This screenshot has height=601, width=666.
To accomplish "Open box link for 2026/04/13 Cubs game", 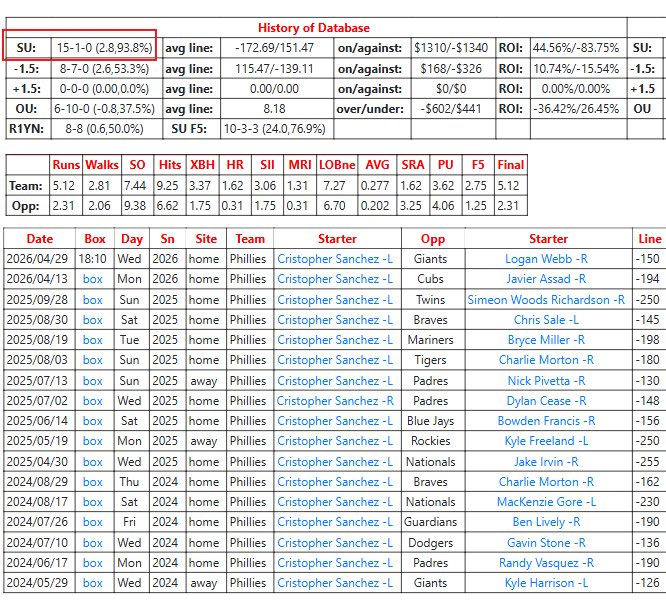I will [x=93, y=279].
